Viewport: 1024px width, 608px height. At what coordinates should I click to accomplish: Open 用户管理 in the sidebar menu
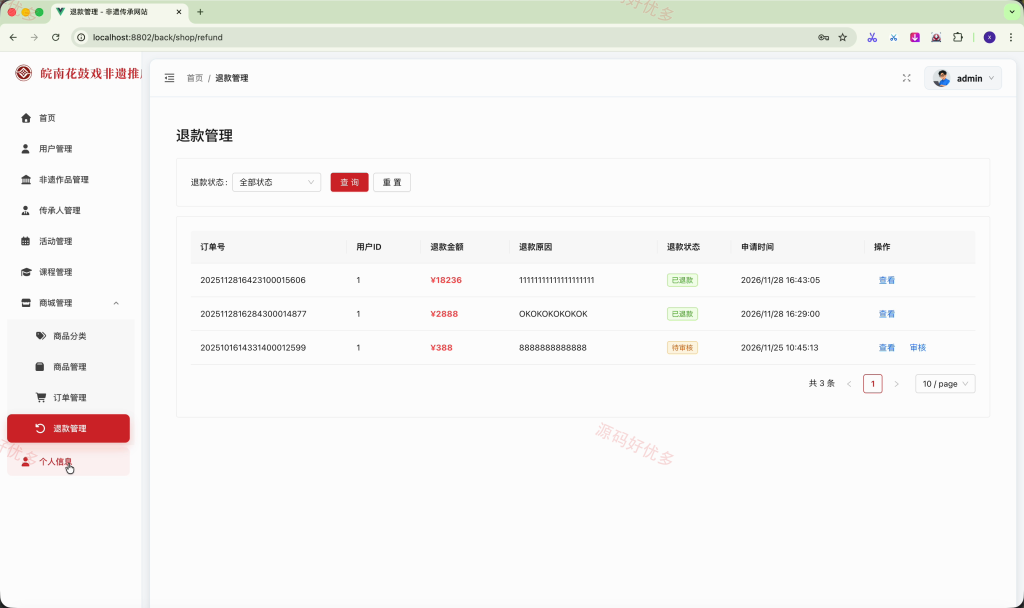click(x=68, y=149)
